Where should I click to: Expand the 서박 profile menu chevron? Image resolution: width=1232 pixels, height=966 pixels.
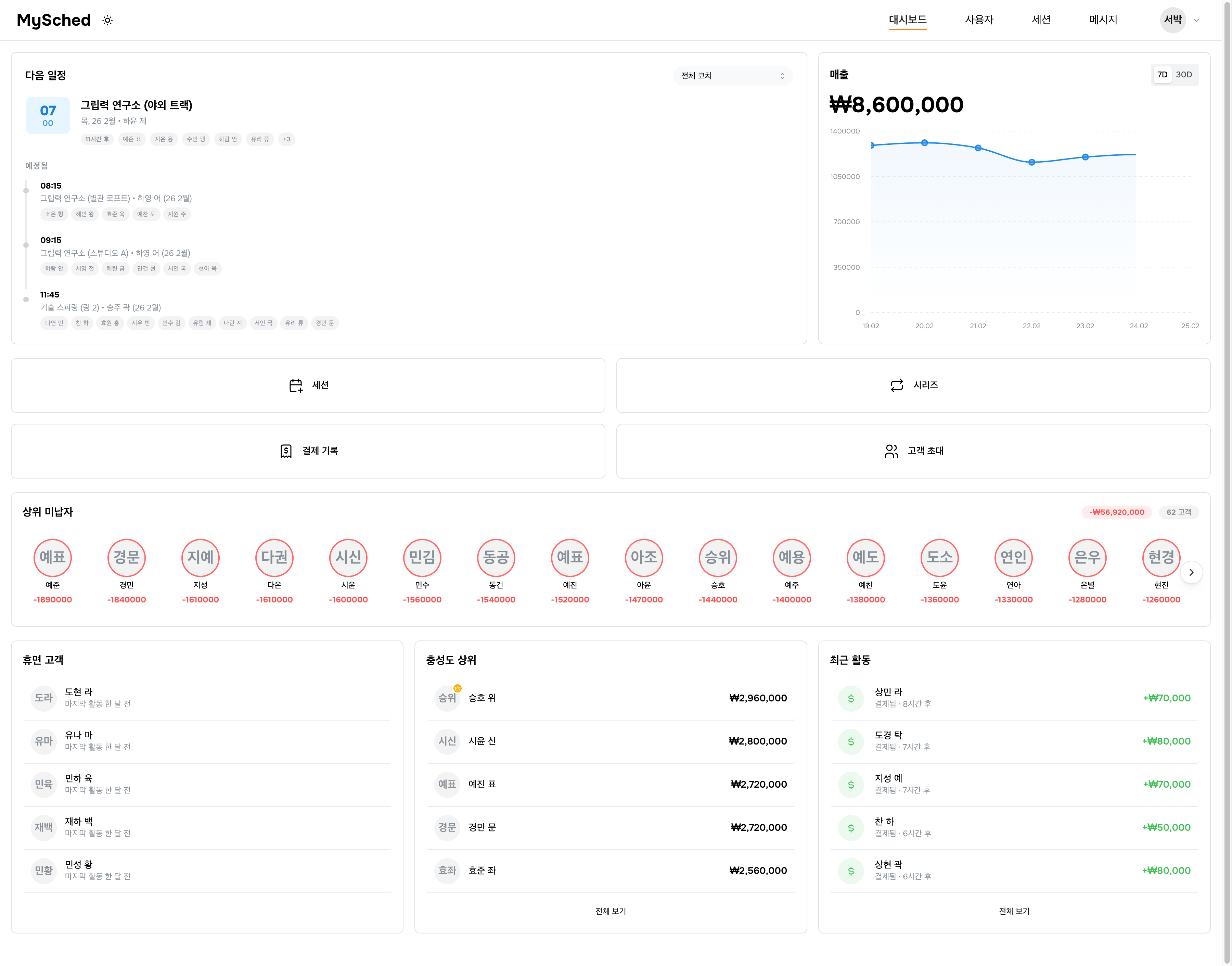tap(1196, 20)
